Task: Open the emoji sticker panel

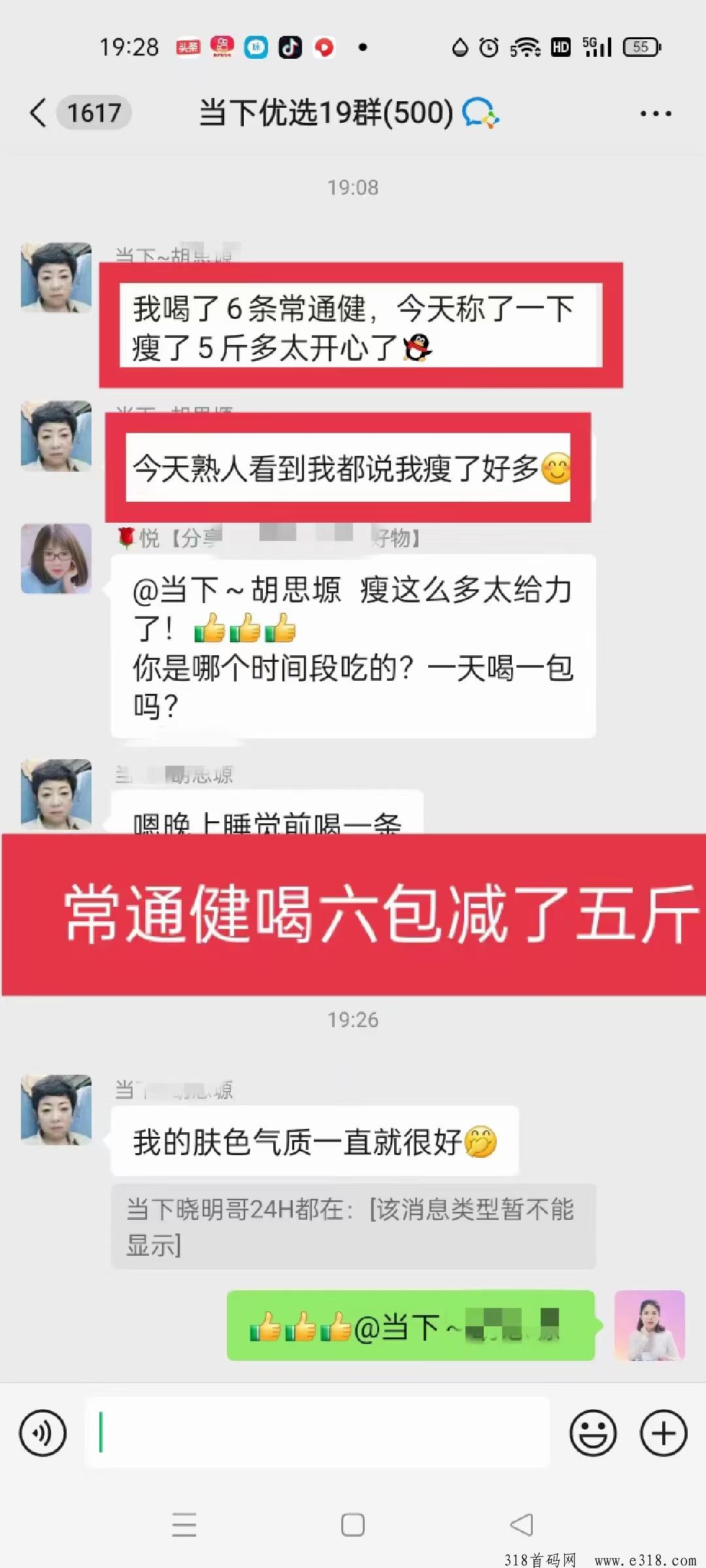Action: tap(593, 1433)
